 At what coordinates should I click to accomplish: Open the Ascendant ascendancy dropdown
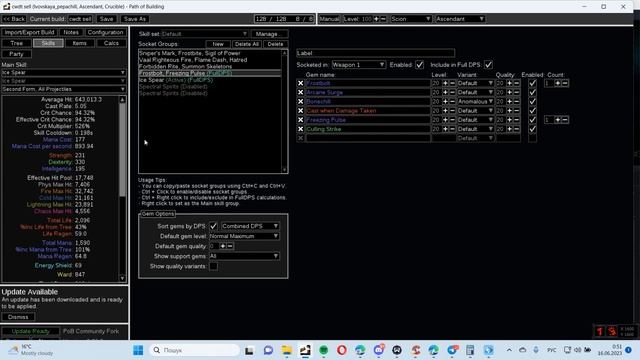(460, 19)
